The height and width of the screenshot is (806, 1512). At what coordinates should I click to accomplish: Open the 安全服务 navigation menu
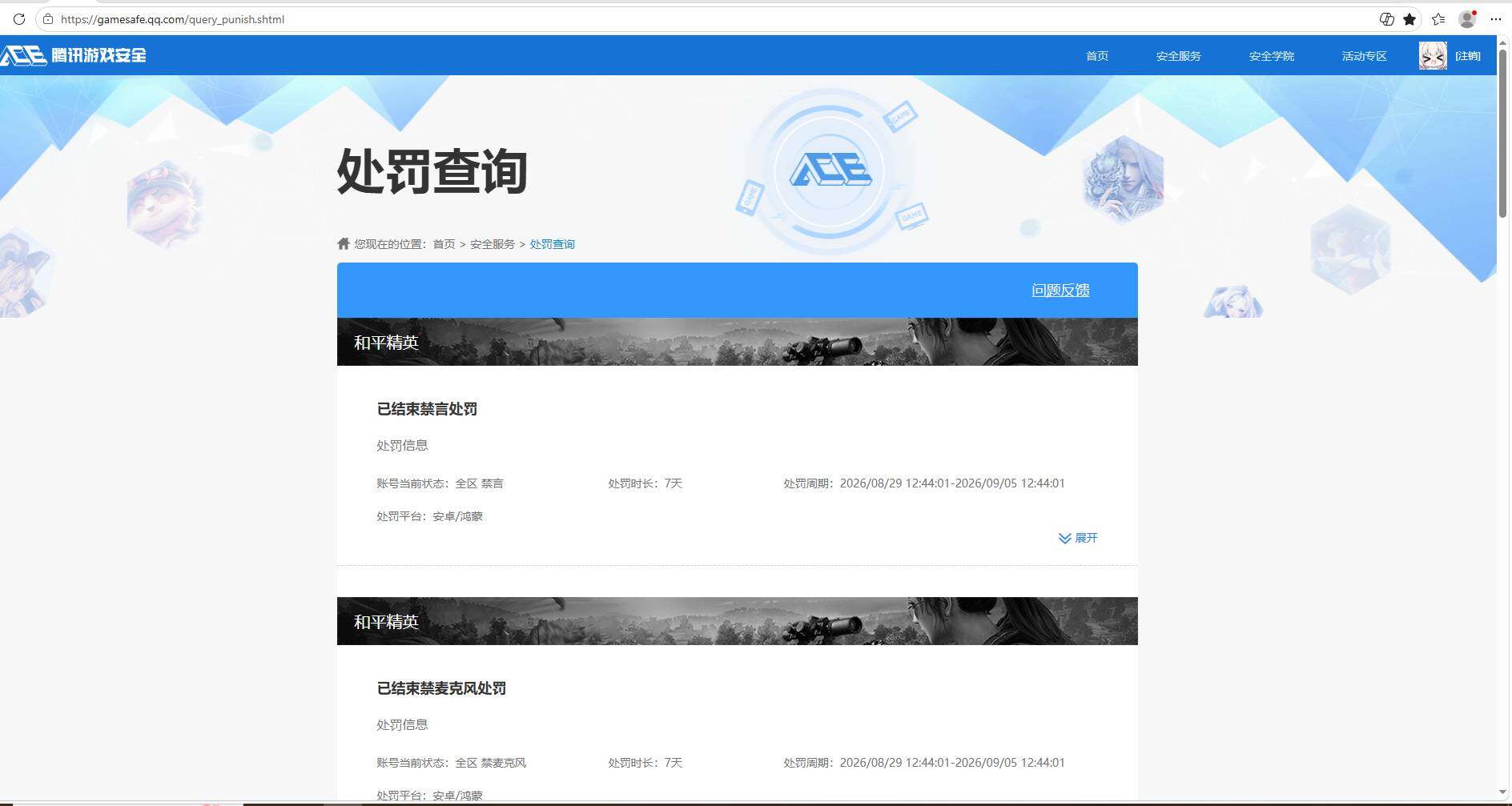pos(1179,56)
